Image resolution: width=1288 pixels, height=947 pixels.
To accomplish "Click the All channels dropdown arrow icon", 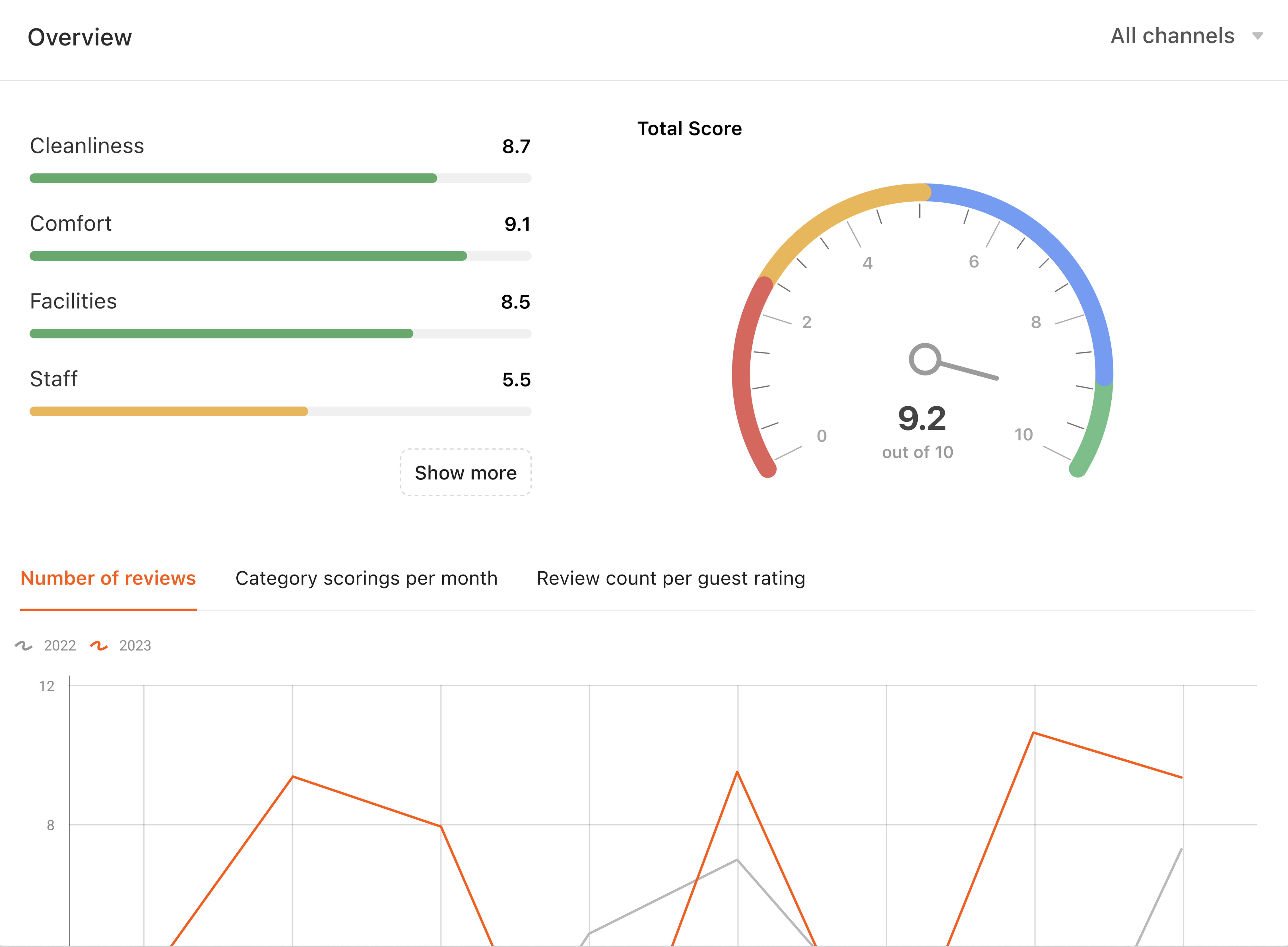I will 1258,36.
